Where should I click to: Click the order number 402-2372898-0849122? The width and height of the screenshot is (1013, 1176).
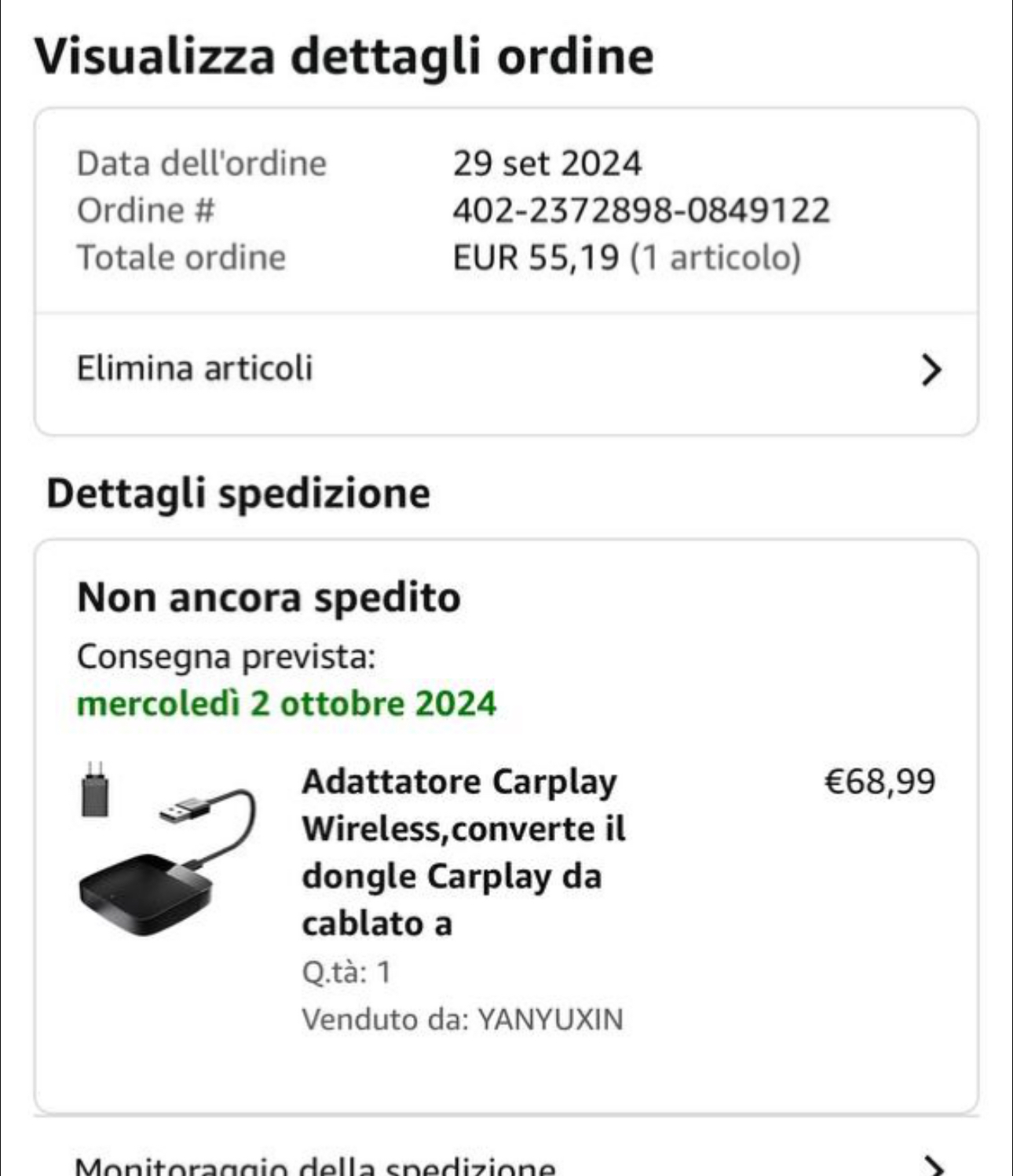(641, 211)
